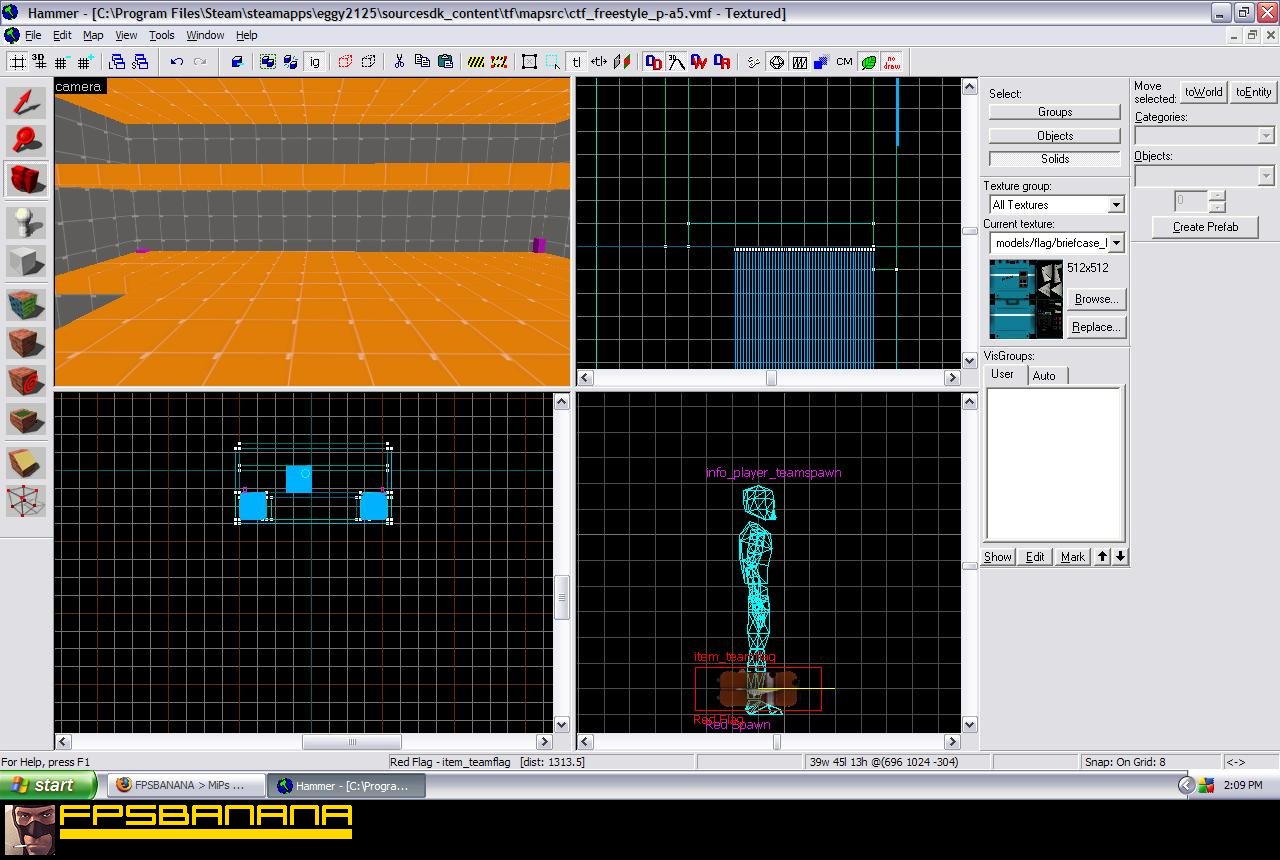Toggle the tl texture lock button
Viewport: 1280px width, 860px height.
(x=577, y=62)
